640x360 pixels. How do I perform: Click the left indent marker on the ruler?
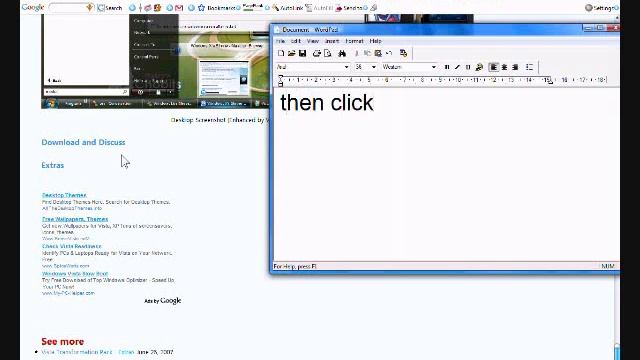point(281,81)
